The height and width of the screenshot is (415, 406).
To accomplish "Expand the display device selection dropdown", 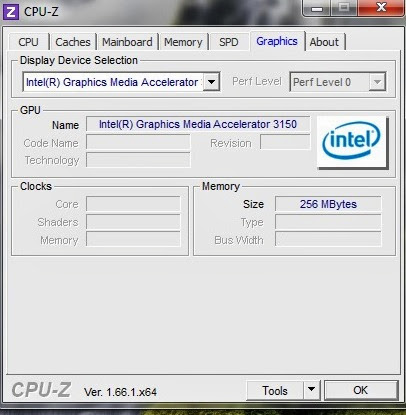I will tap(212, 82).
